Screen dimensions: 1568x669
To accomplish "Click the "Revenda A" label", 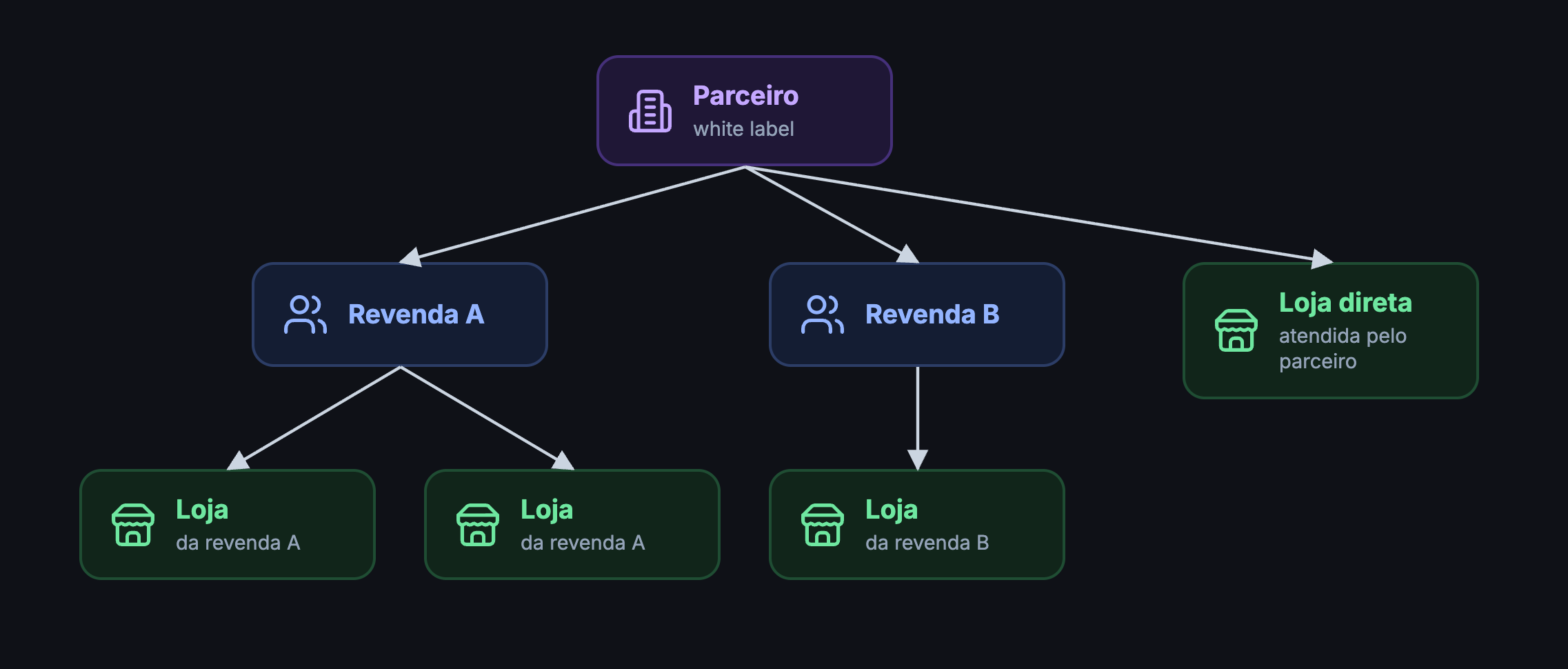I will pyautogui.click(x=416, y=314).
